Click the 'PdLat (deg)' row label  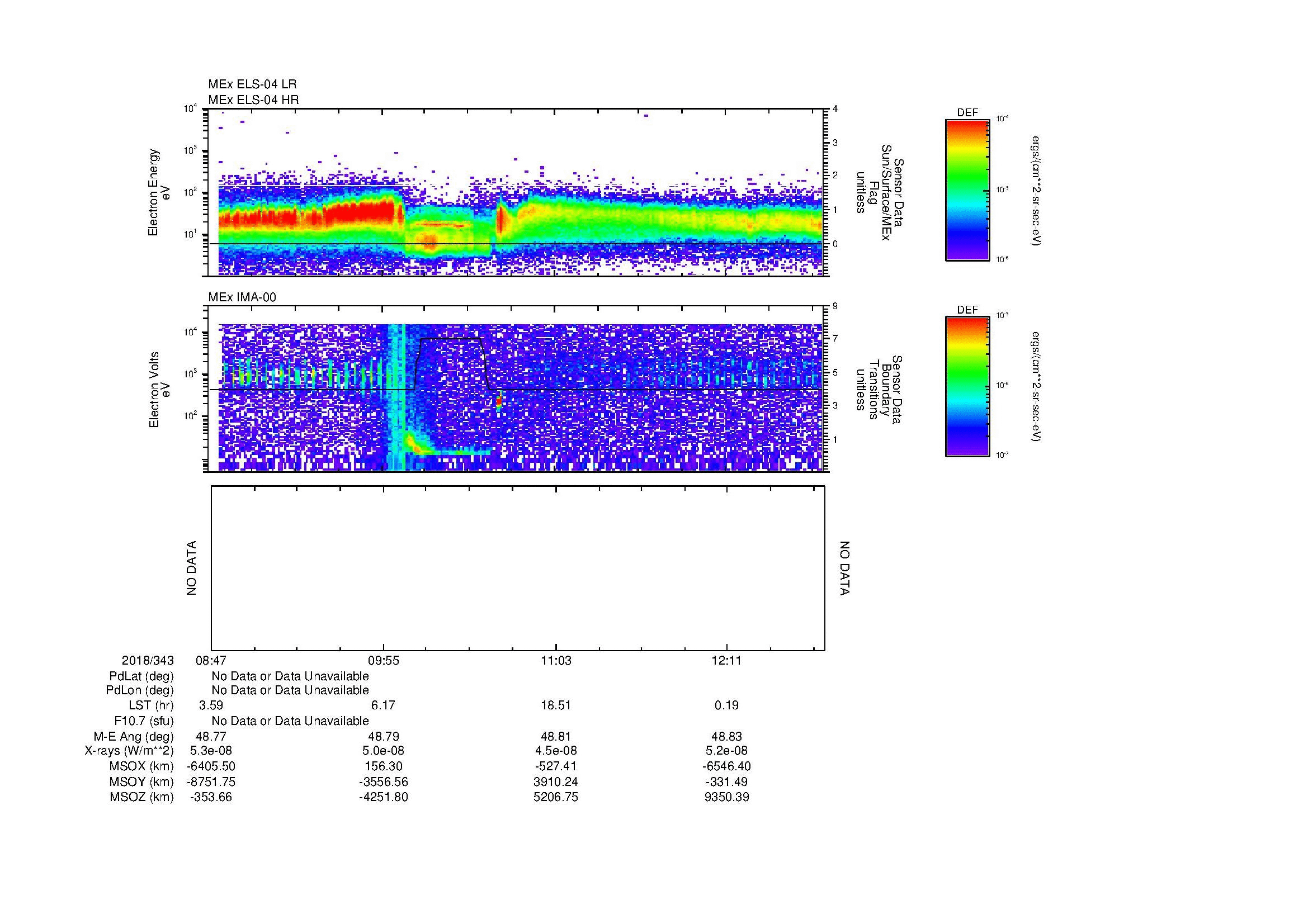(141, 676)
